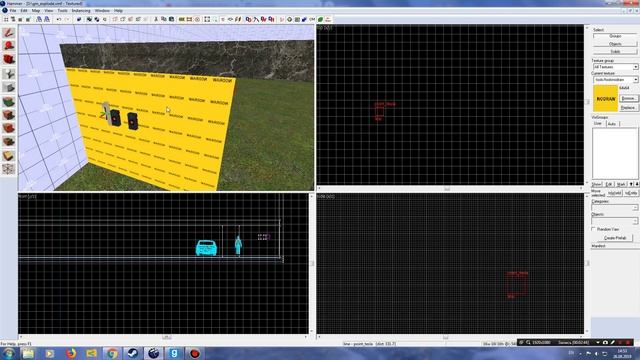This screenshot has width=640, height=360.
Task: Open the Categories dropdown
Action: point(614,208)
